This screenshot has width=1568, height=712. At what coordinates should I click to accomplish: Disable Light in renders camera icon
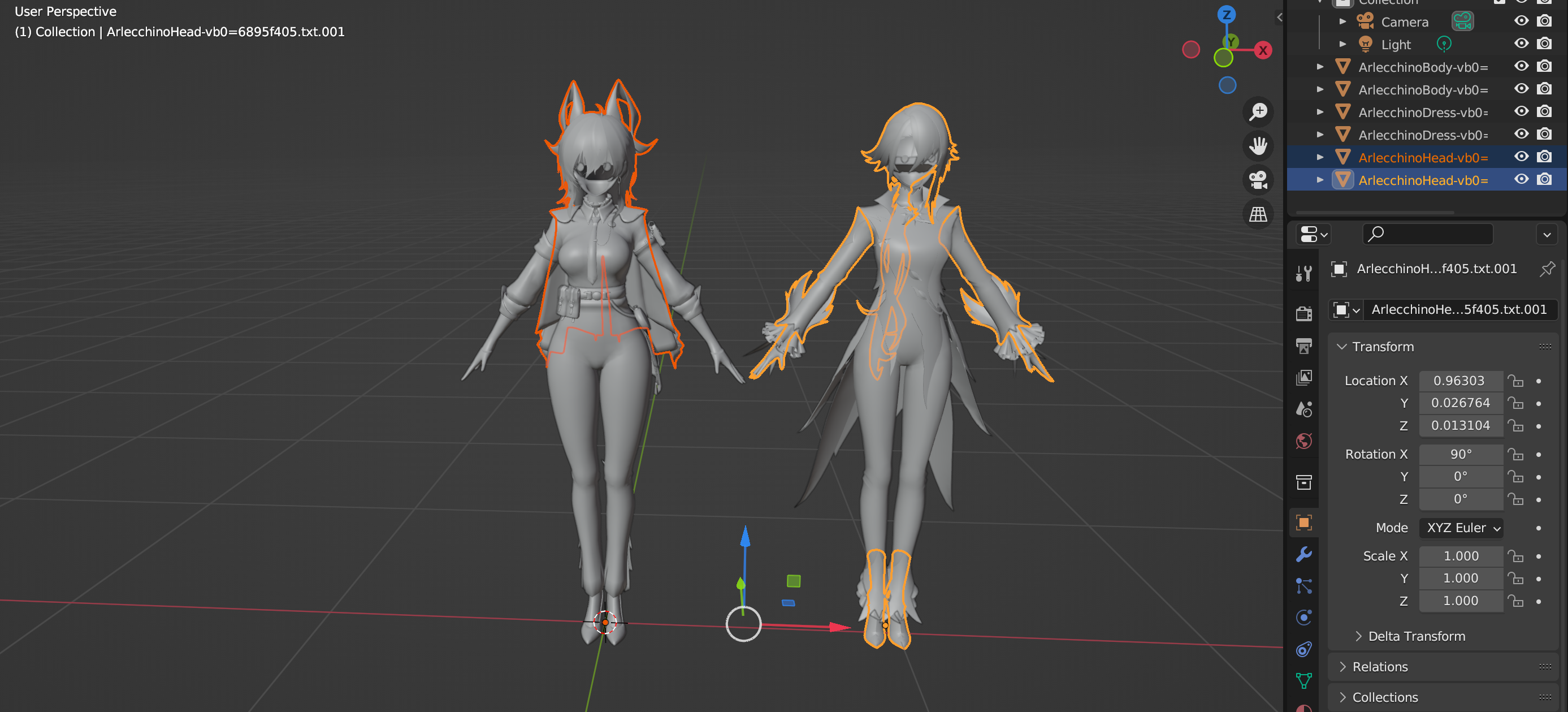click(x=1544, y=44)
